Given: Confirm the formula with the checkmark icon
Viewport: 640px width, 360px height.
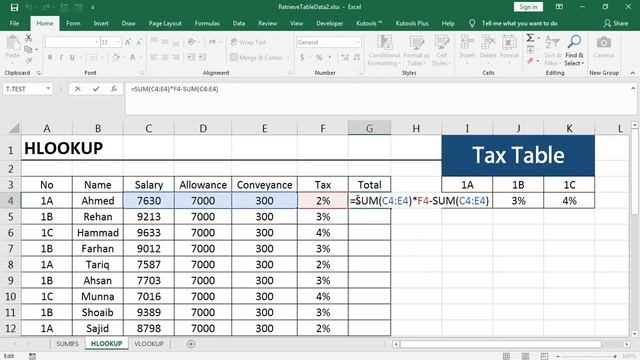Looking at the screenshot, I should tap(96, 89).
